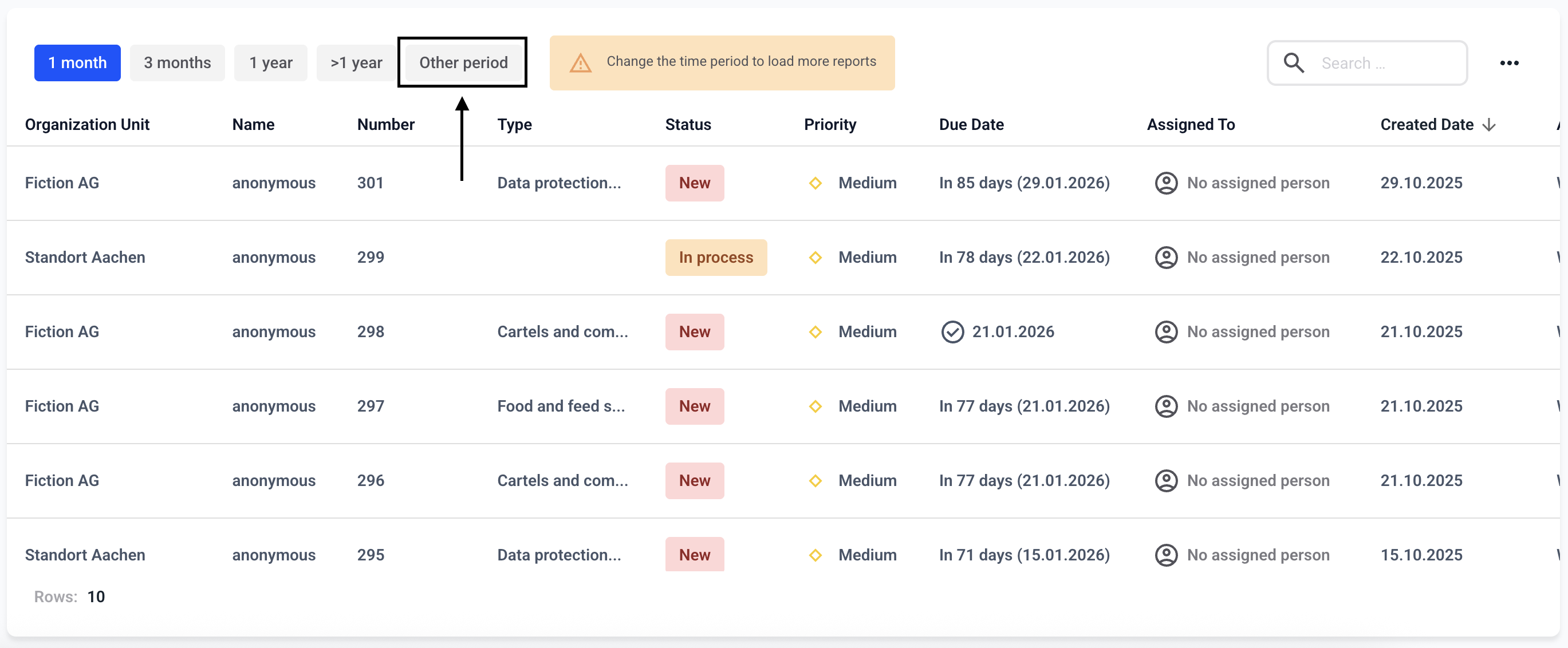
Task: Switch to the 3 months period
Action: (x=177, y=62)
